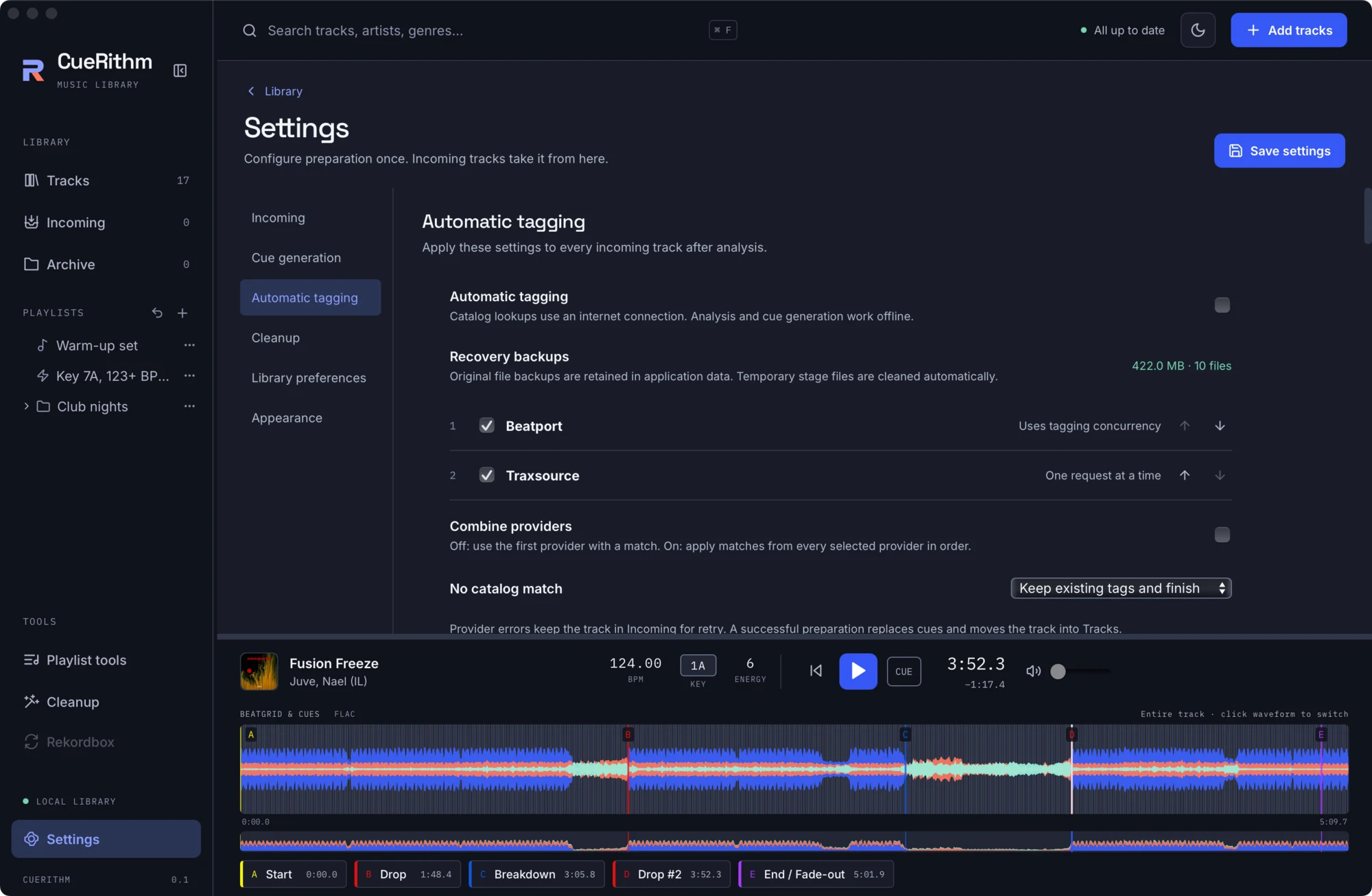Mute the volume speaker icon
Viewport: 1372px width, 896px height.
(x=1033, y=671)
